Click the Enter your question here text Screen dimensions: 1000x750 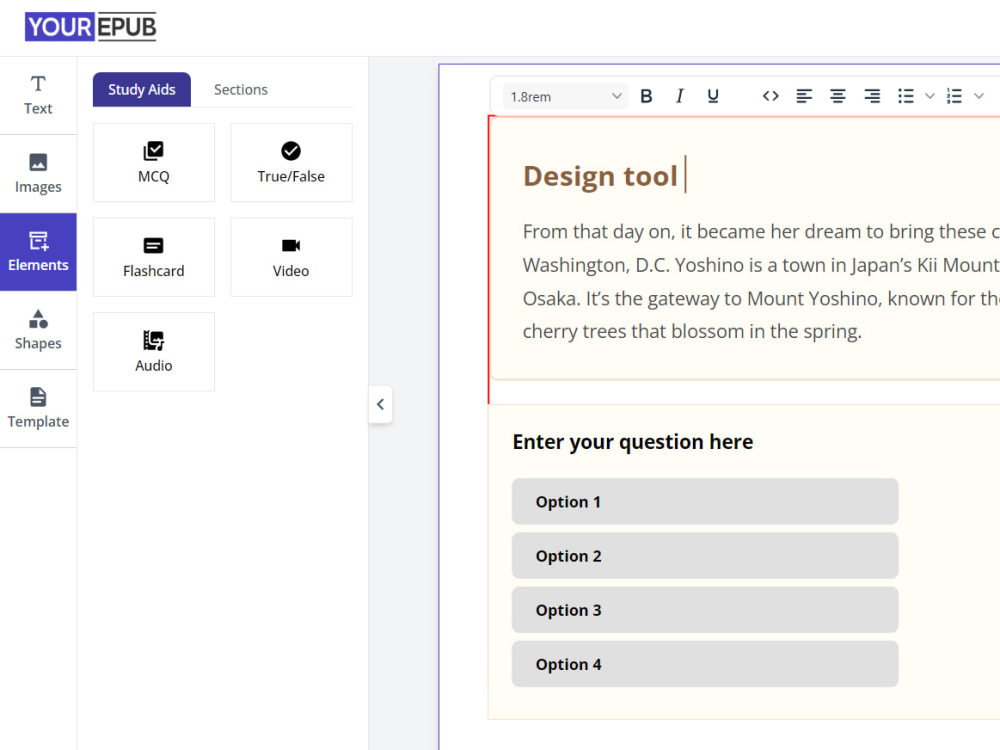click(633, 442)
